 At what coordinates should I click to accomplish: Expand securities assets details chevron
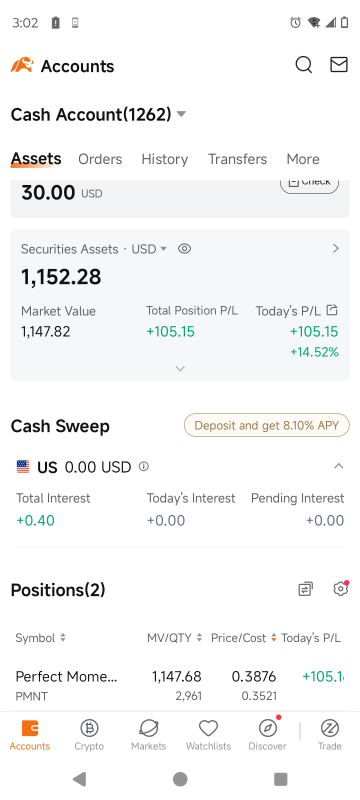(180, 368)
